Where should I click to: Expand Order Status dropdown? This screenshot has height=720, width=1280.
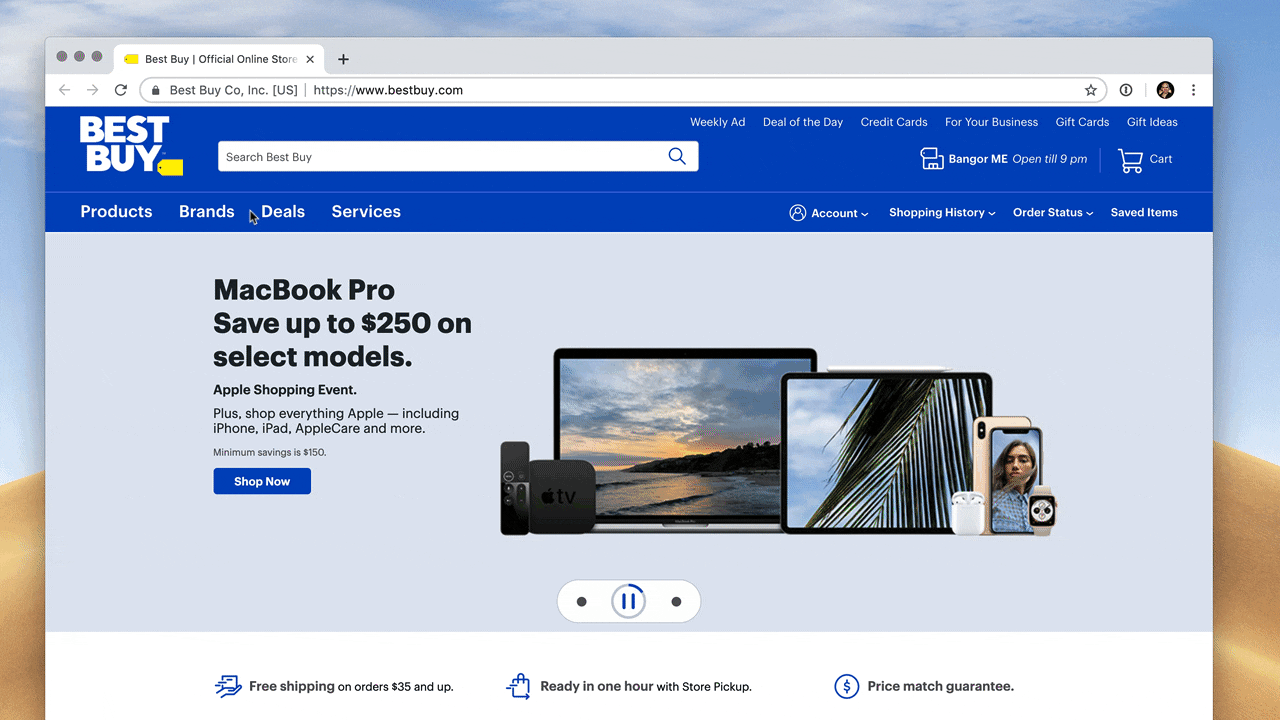(x=1053, y=213)
